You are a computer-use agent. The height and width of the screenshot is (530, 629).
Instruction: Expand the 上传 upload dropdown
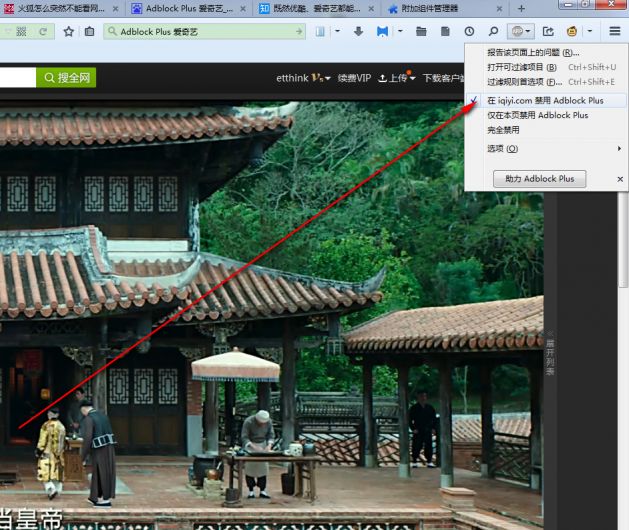pyautogui.click(x=412, y=78)
